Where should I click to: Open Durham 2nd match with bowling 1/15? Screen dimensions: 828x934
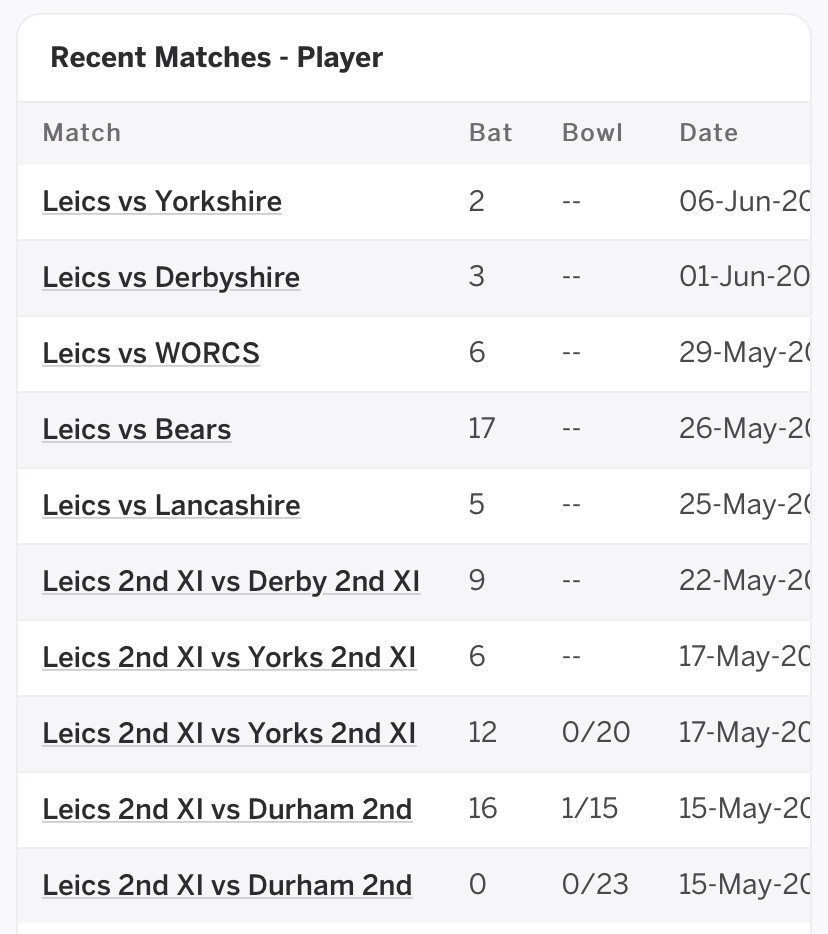click(x=227, y=809)
